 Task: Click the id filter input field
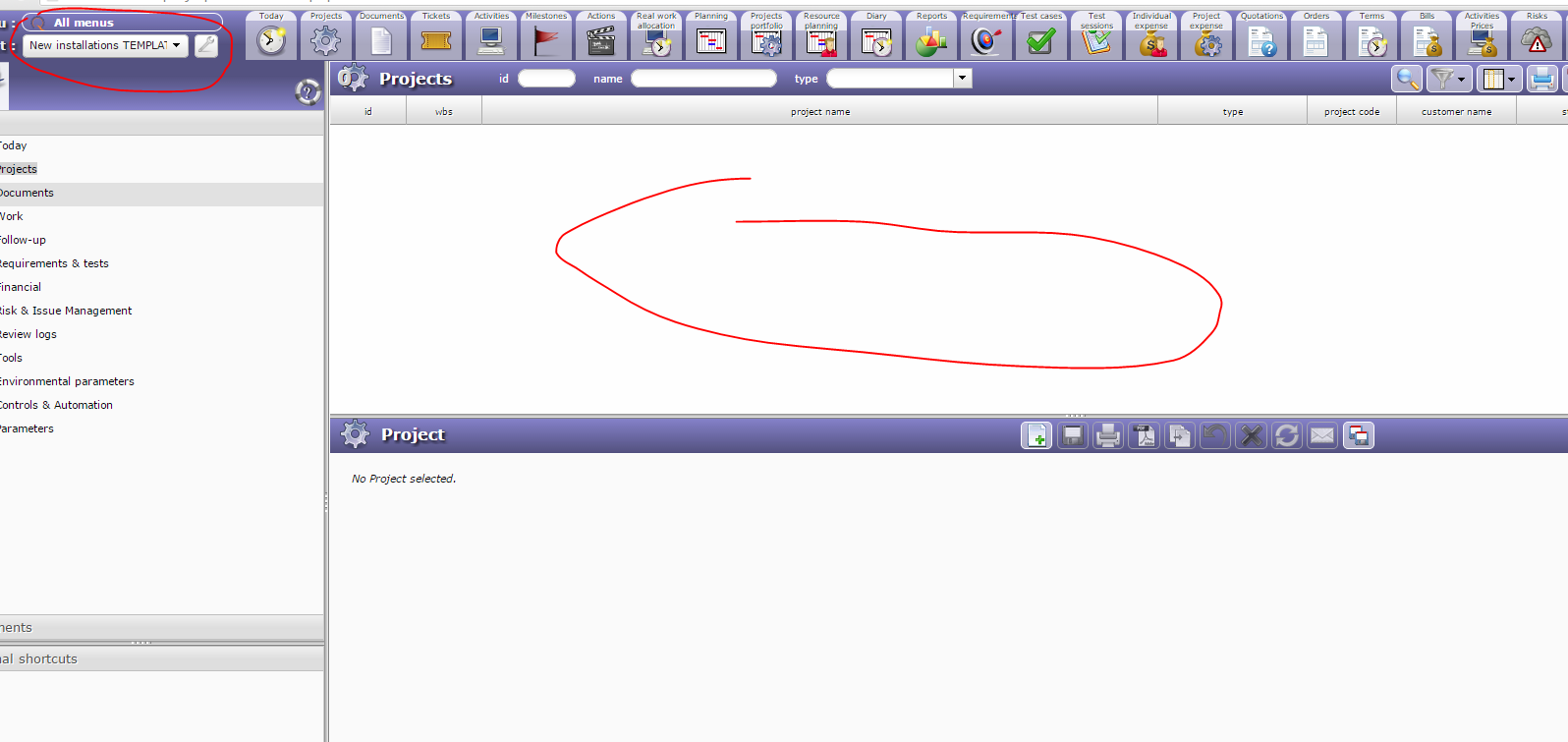546,79
